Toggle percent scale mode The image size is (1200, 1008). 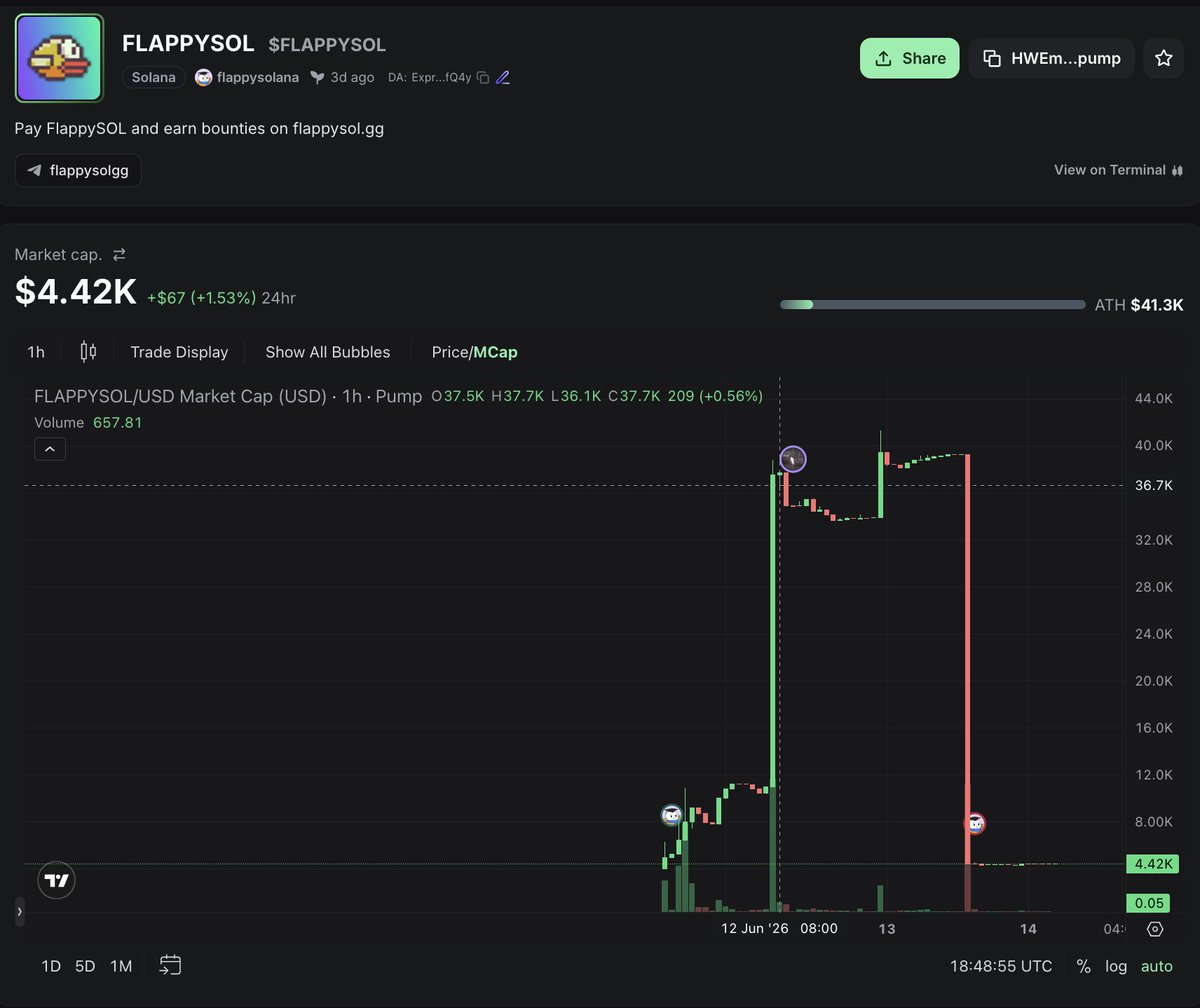tap(1083, 966)
